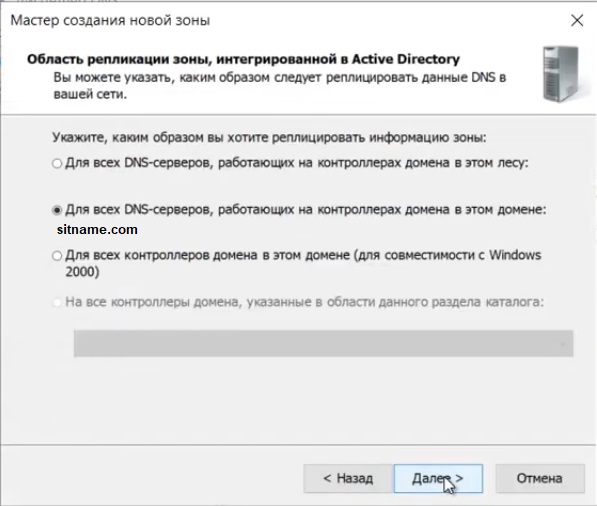Click the server tower icon in header
This screenshot has height=506, width=597.
click(x=561, y=74)
